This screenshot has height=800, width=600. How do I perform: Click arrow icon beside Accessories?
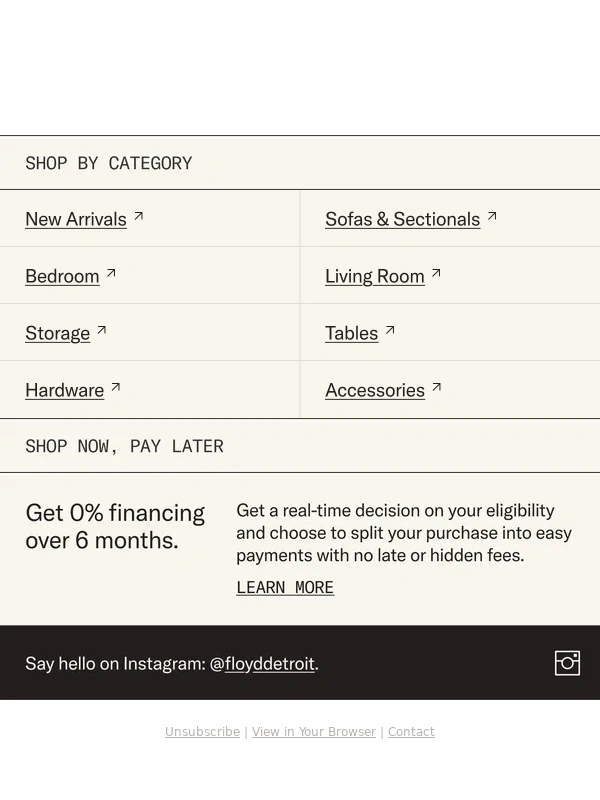(437, 387)
